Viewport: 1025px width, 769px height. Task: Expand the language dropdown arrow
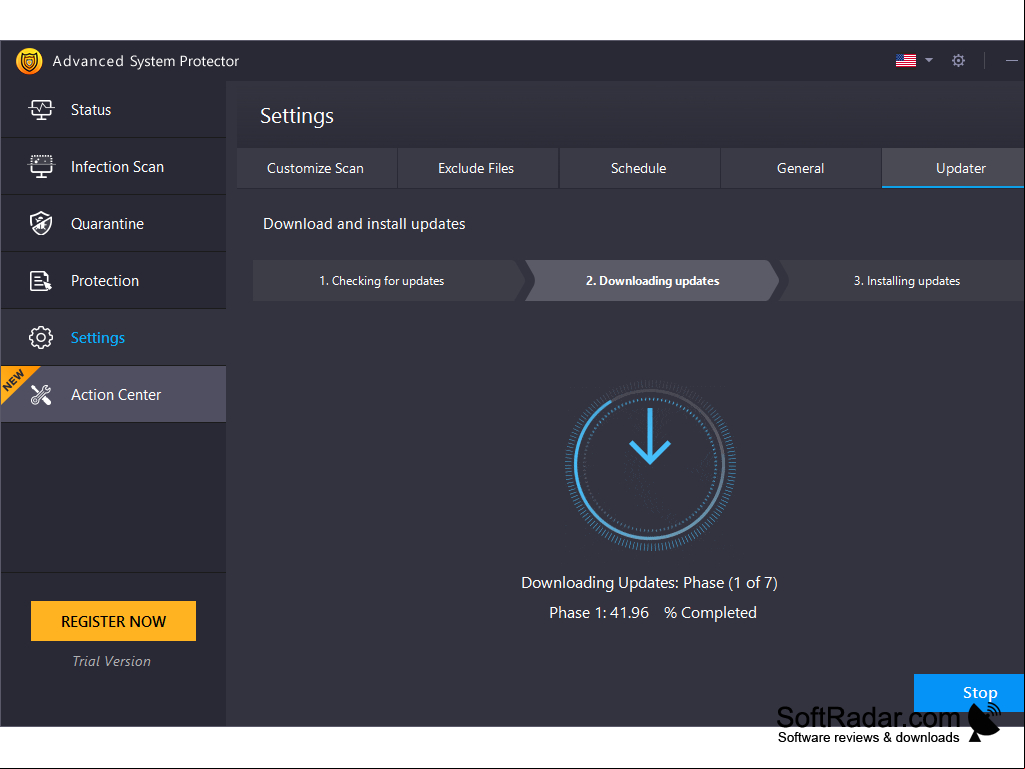(x=929, y=60)
